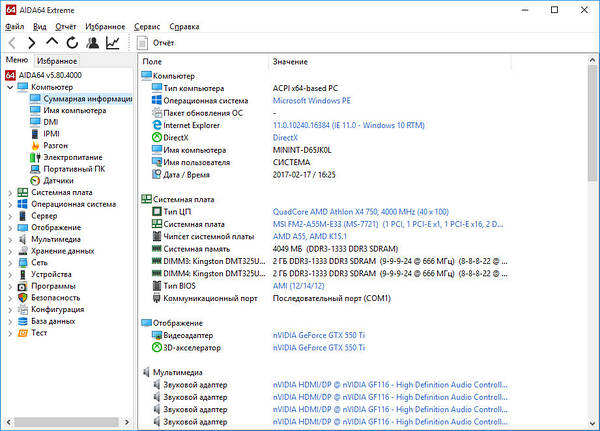This screenshot has height=431, width=600.
Task: Select the DIMM3: Kingston row
Action: (x=325, y=261)
